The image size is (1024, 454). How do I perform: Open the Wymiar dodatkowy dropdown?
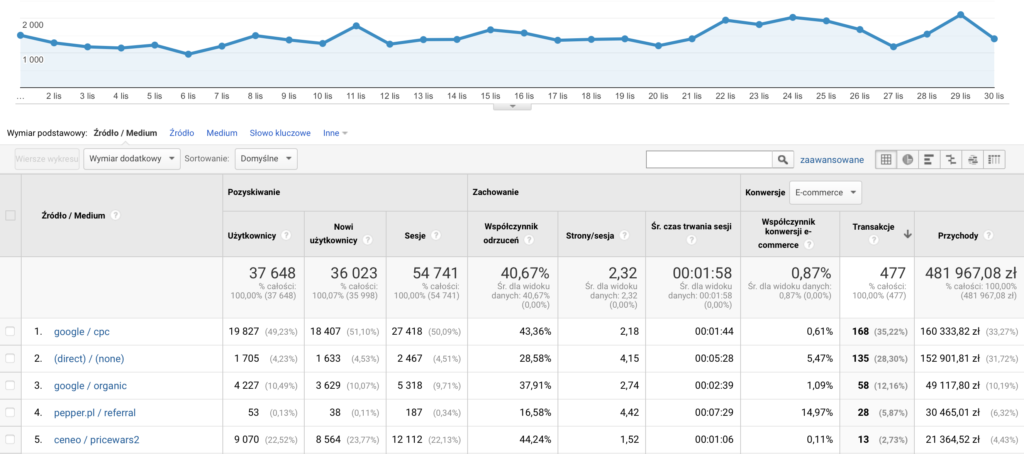[132, 159]
